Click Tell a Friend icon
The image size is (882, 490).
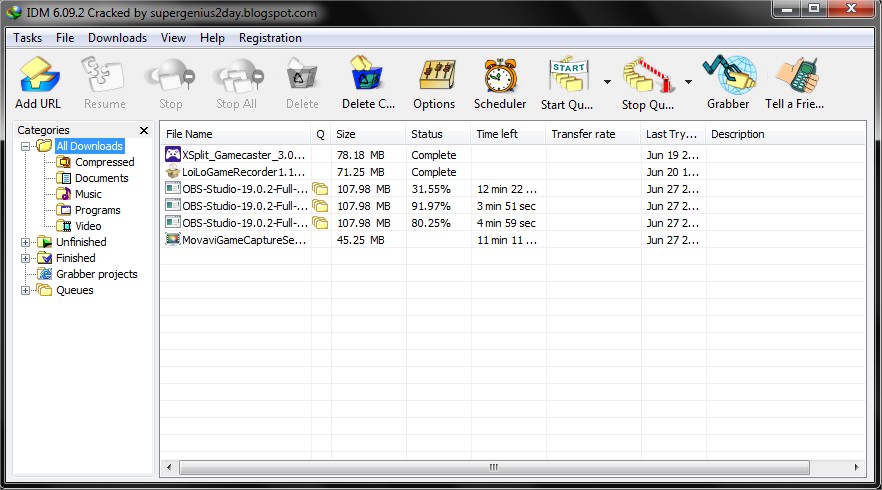coord(796,74)
